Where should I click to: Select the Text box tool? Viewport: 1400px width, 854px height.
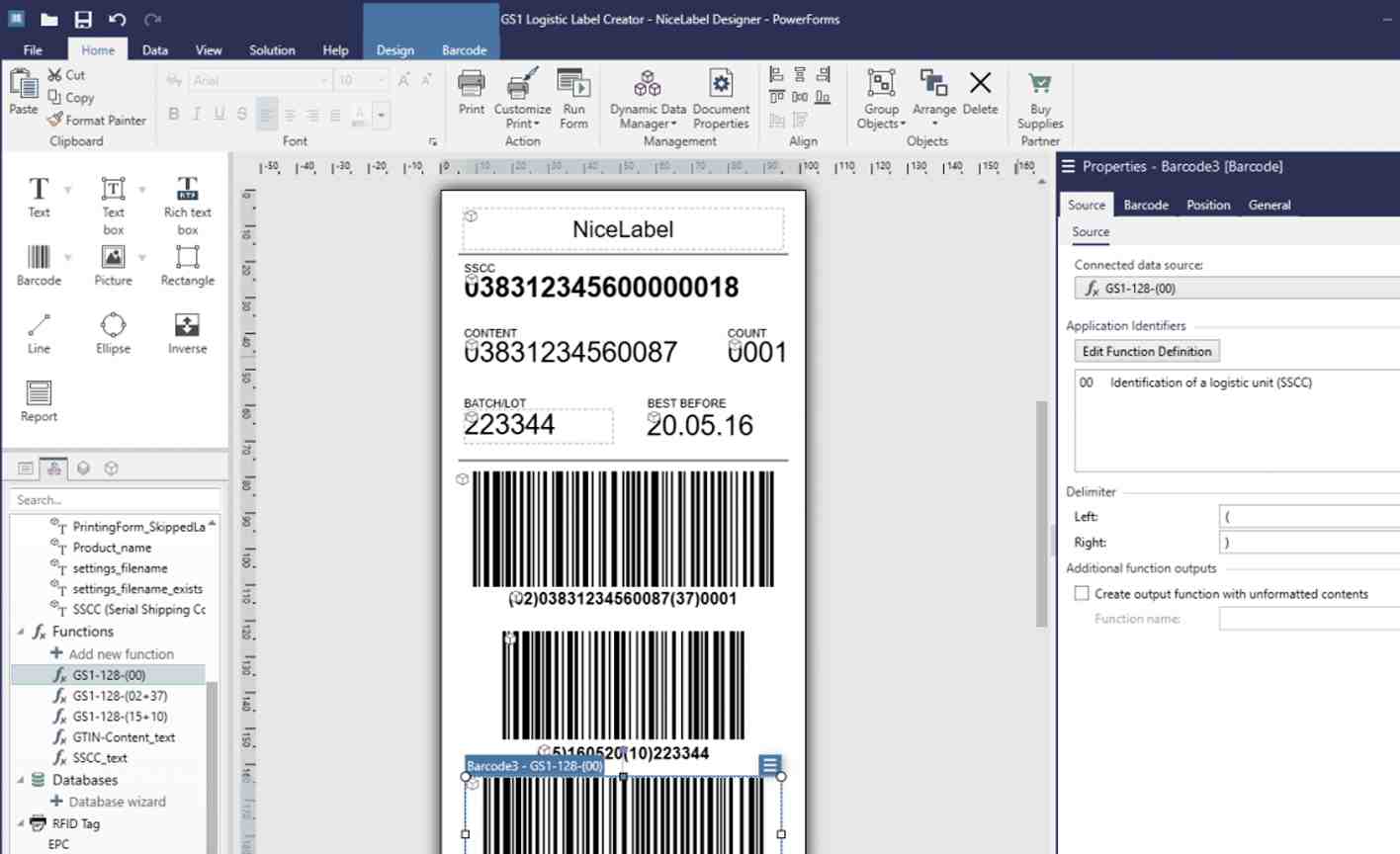tap(113, 206)
